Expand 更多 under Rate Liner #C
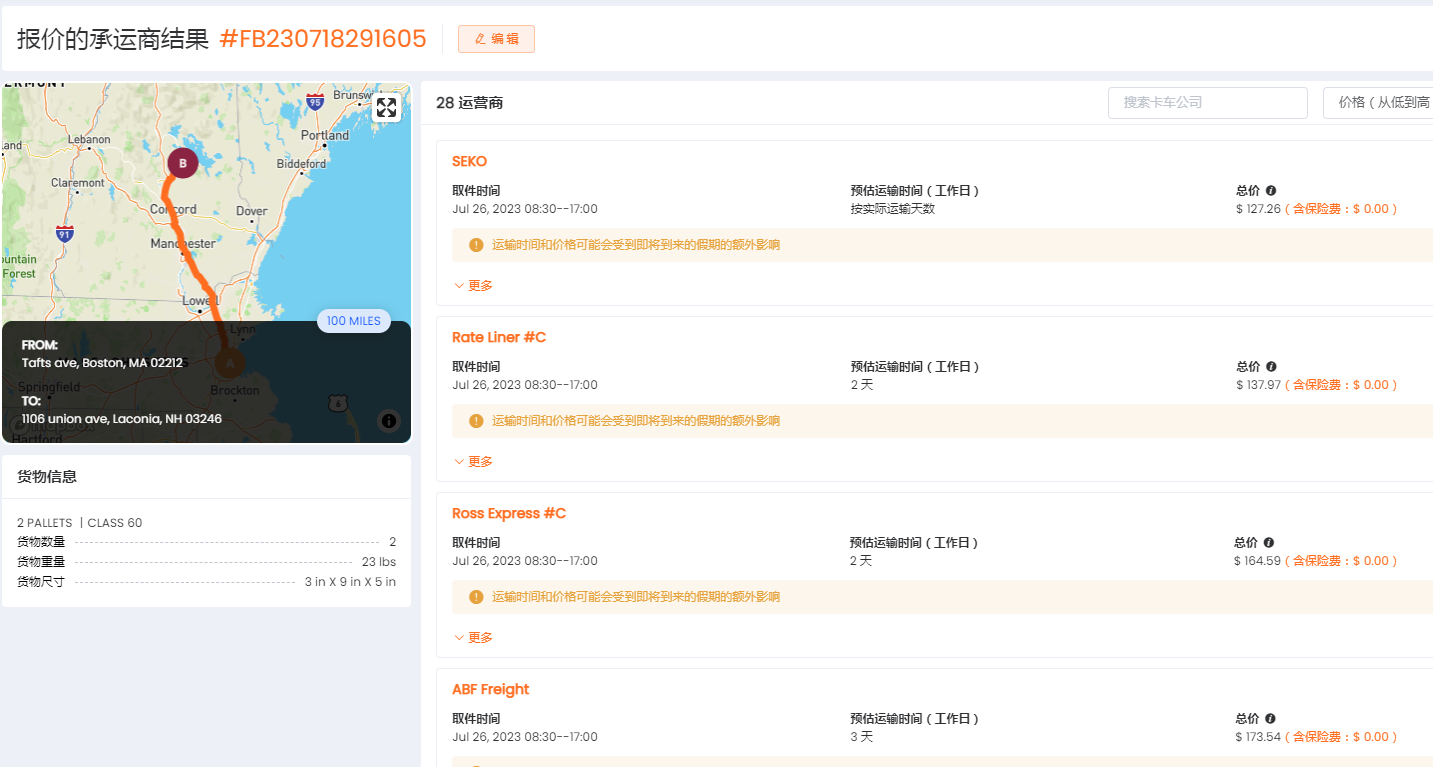 click(473, 461)
